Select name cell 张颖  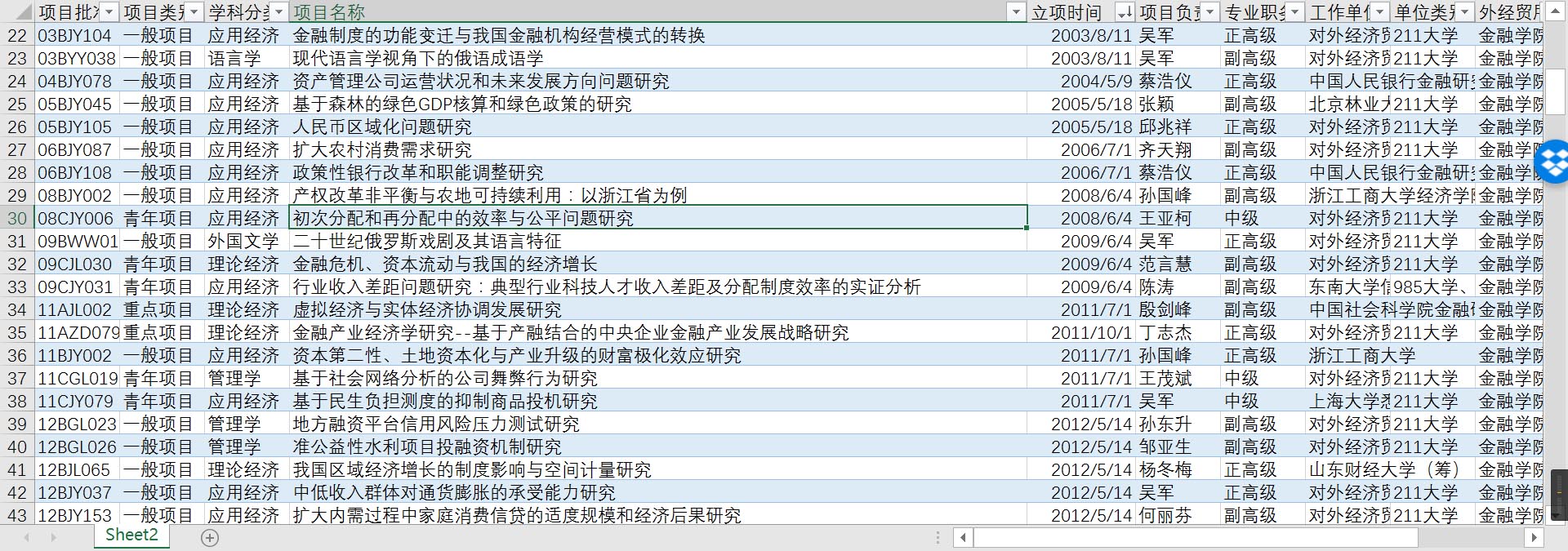1178,104
